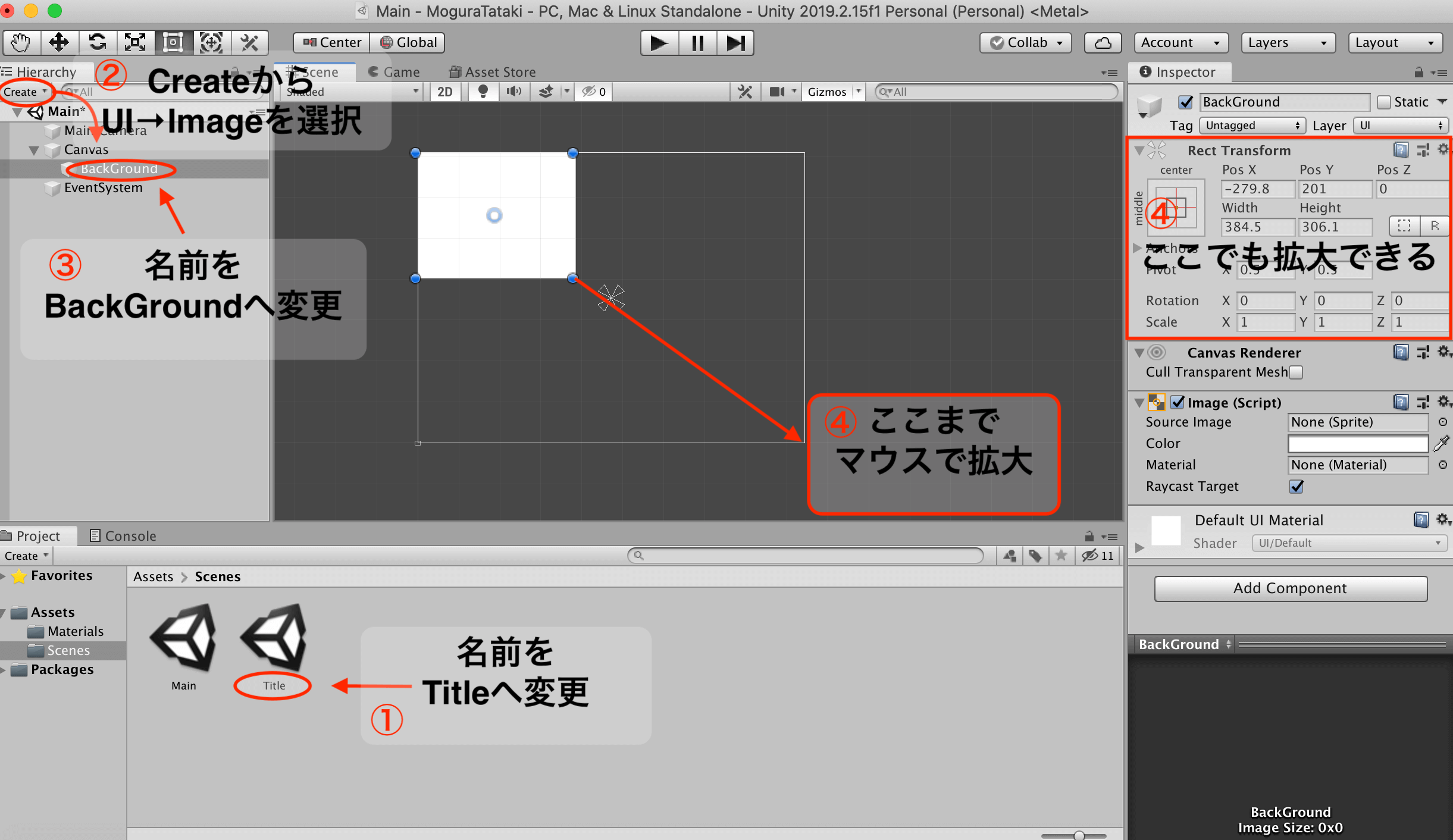Open the Layers dropdown in toolbar
Image resolution: width=1453 pixels, height=840 pixels.
coord(1288,43)
